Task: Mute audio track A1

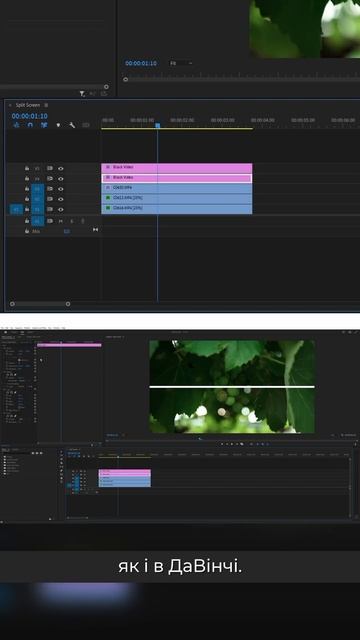Action: point(61,221)
